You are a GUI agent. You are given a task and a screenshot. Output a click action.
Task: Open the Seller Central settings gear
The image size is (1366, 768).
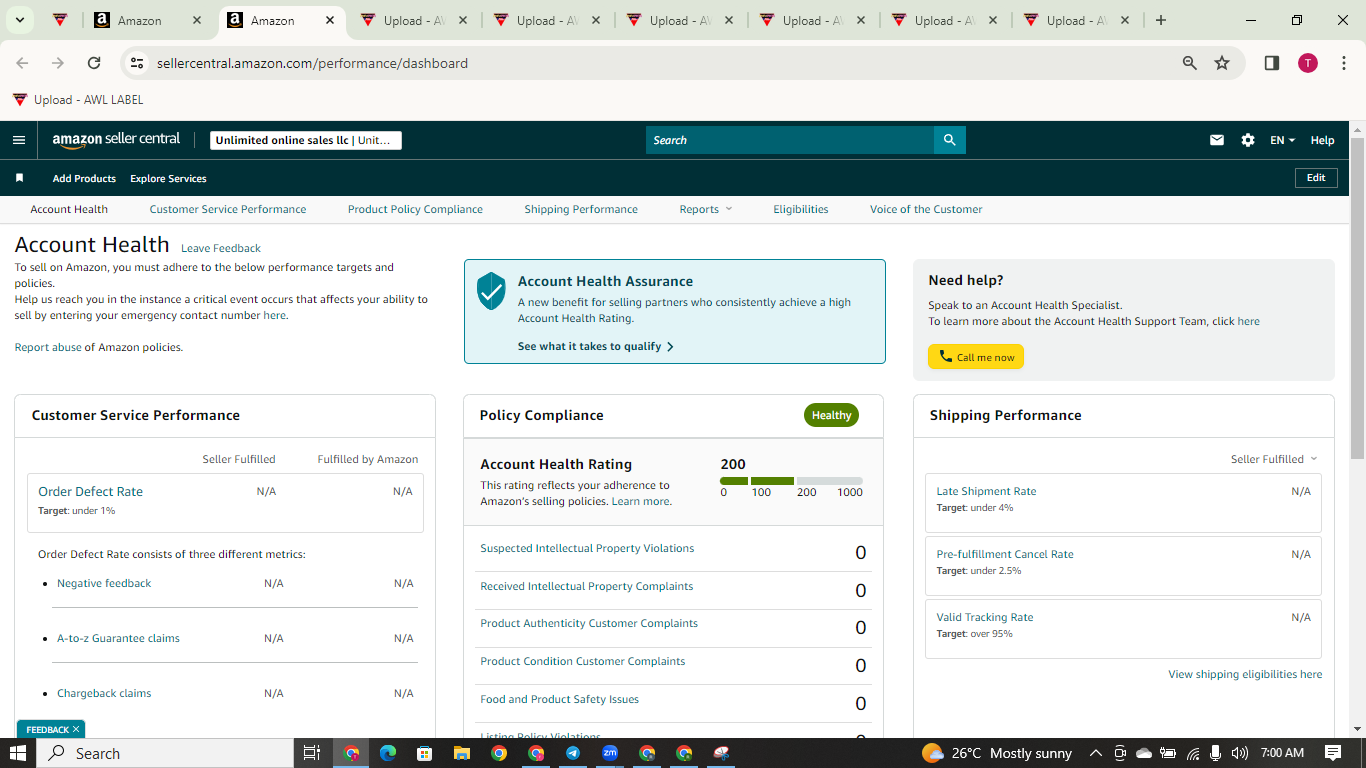[1248, 140]
